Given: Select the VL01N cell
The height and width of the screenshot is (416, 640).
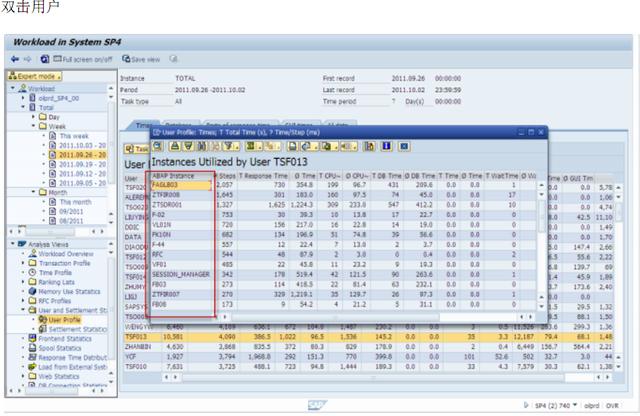Looking at the screenshot, I should (x=181, y=225).
